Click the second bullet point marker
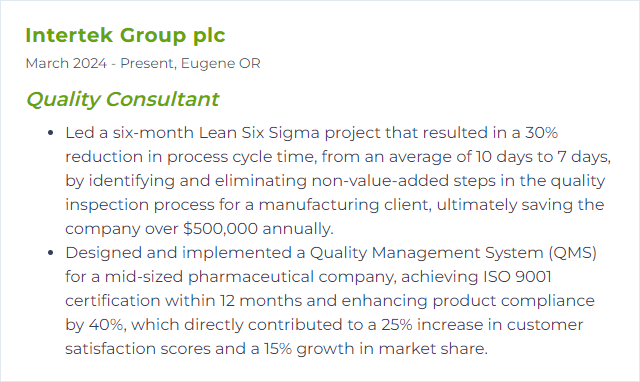 click(51, 253)
